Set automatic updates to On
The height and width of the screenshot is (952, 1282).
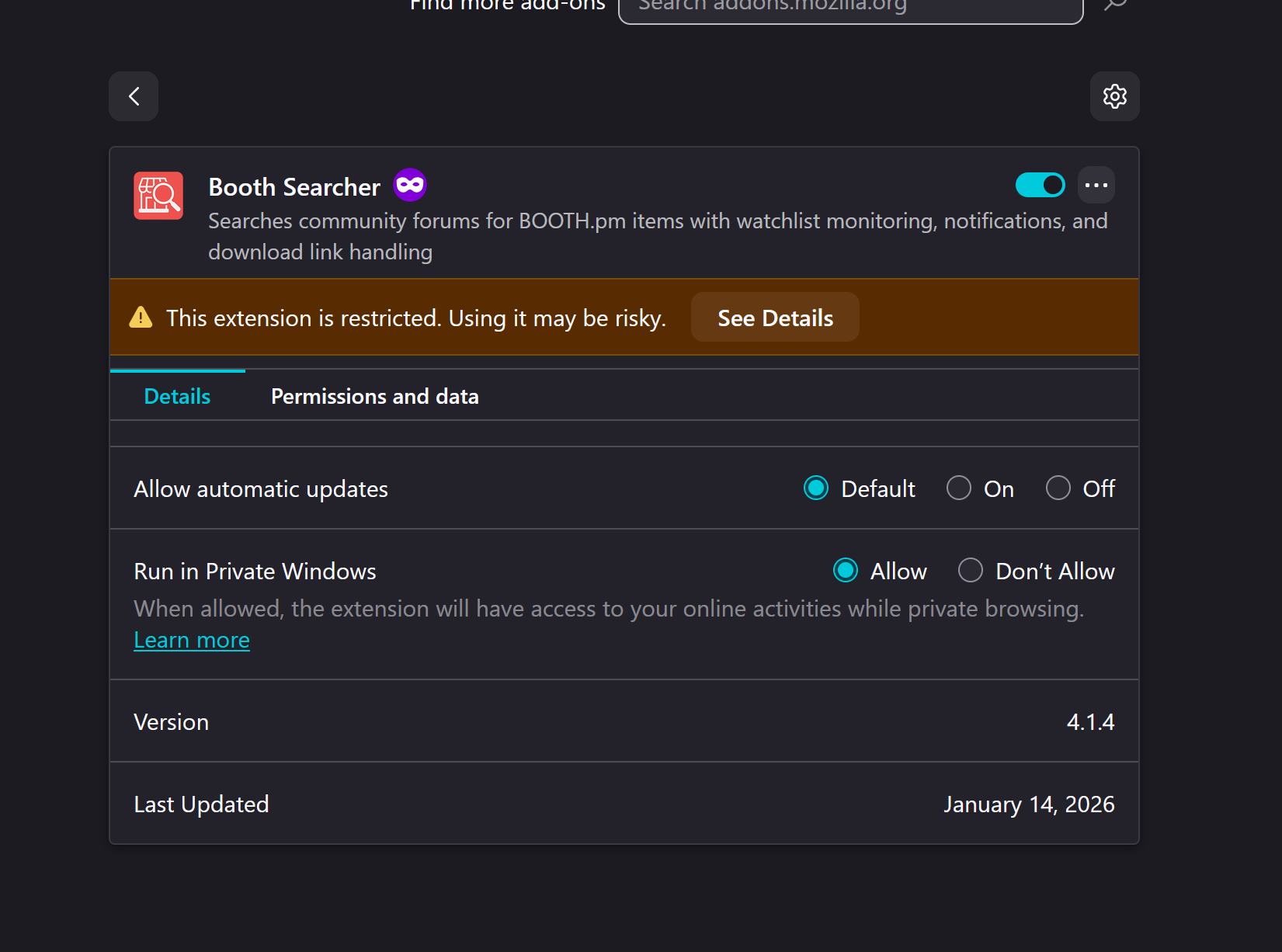[x=959, y=488]
